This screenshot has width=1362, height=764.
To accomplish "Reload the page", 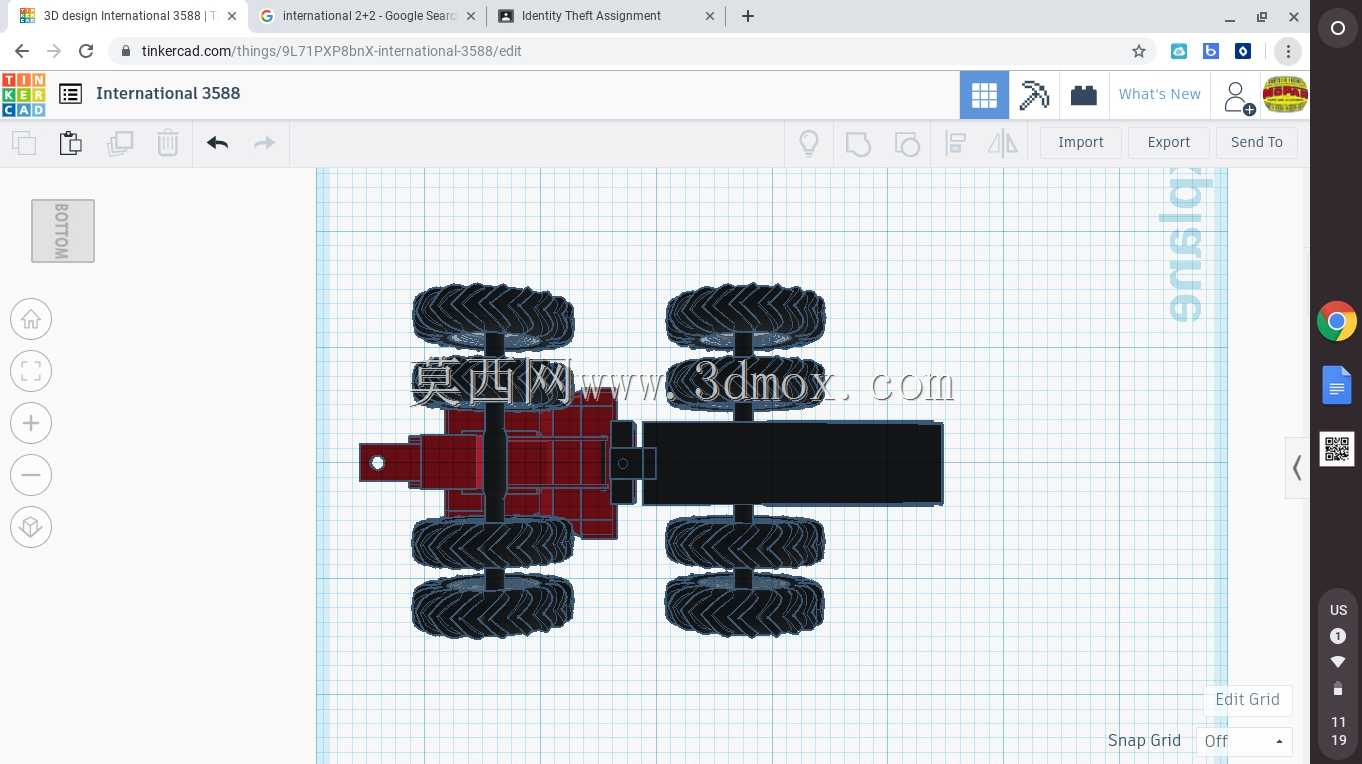I will (86, 51).
